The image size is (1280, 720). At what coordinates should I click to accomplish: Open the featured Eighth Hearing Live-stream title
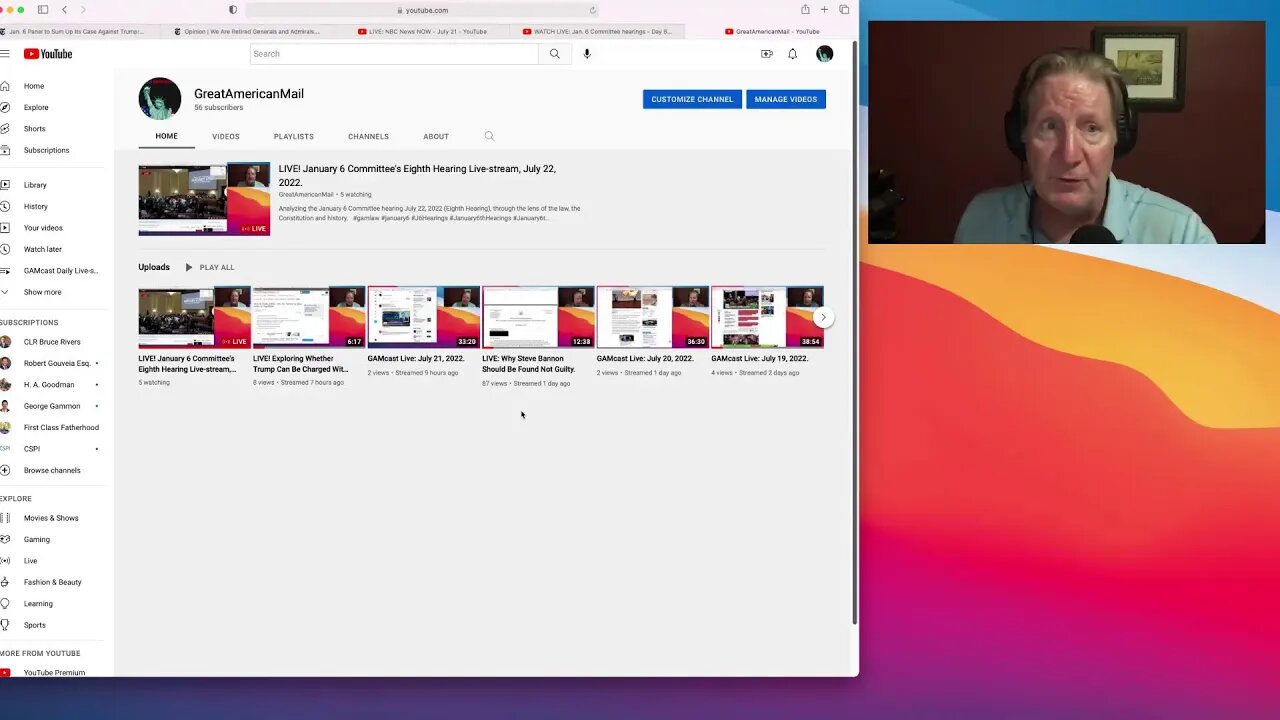coord(417,175)
